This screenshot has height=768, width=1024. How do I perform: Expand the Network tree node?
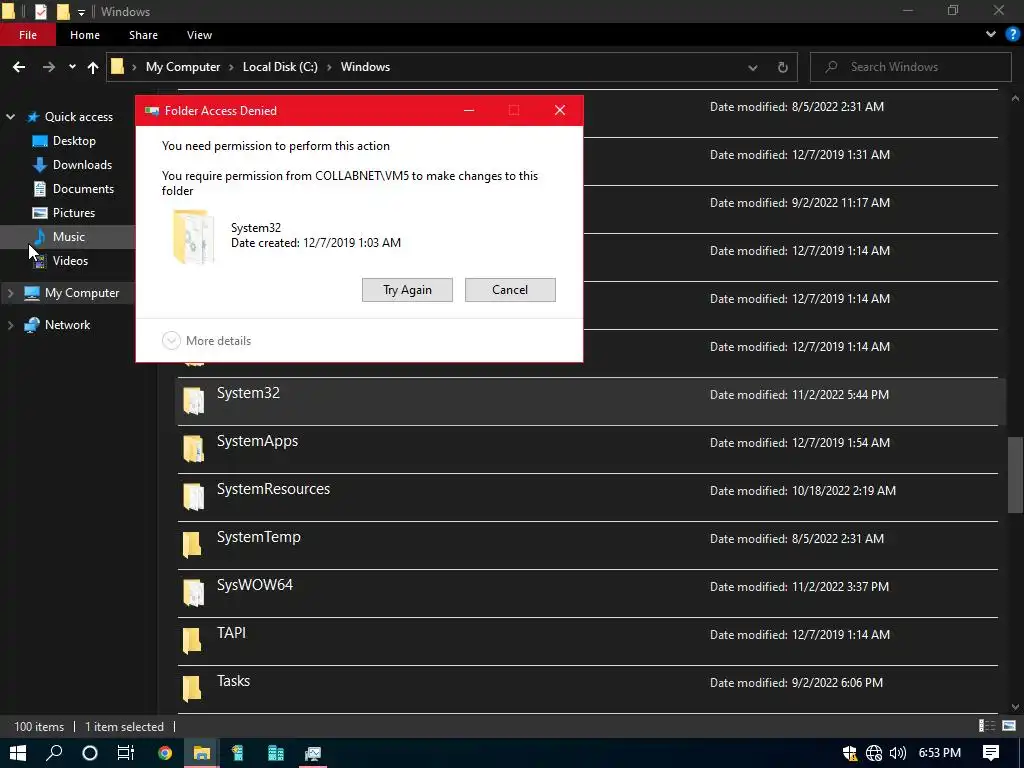[x=10, y=325]
